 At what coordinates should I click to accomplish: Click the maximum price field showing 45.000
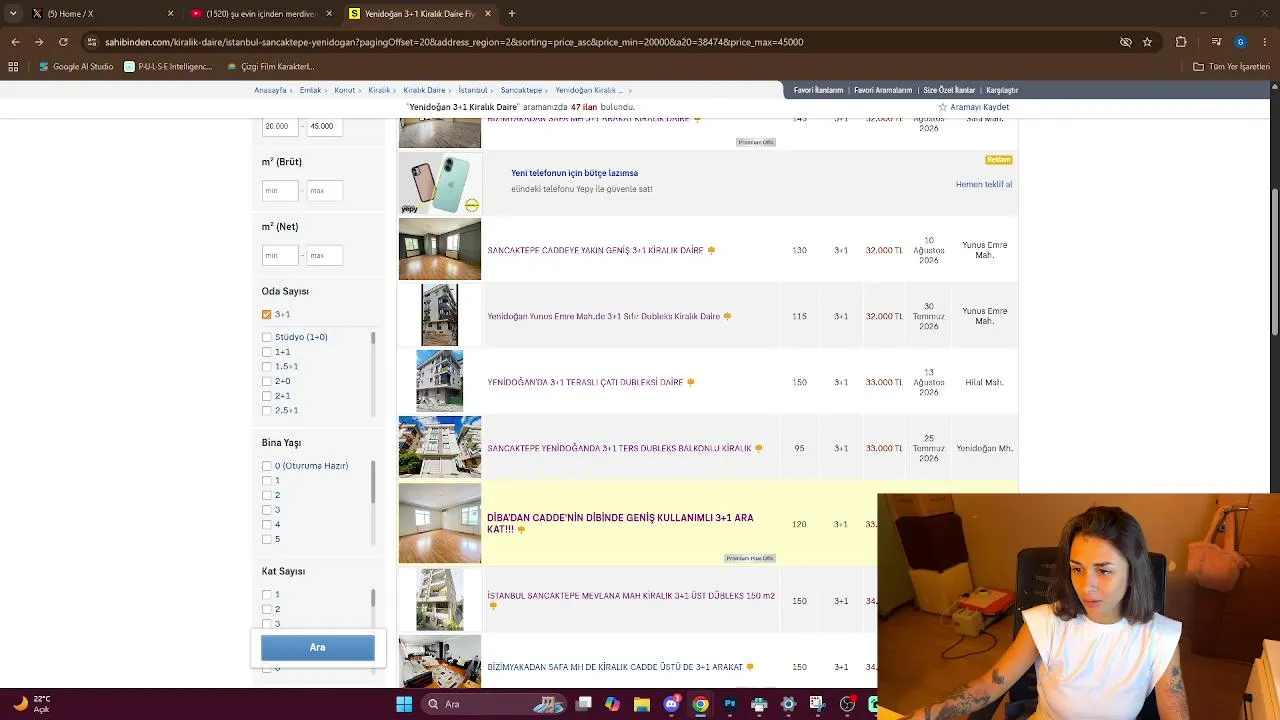pos(324,126)
